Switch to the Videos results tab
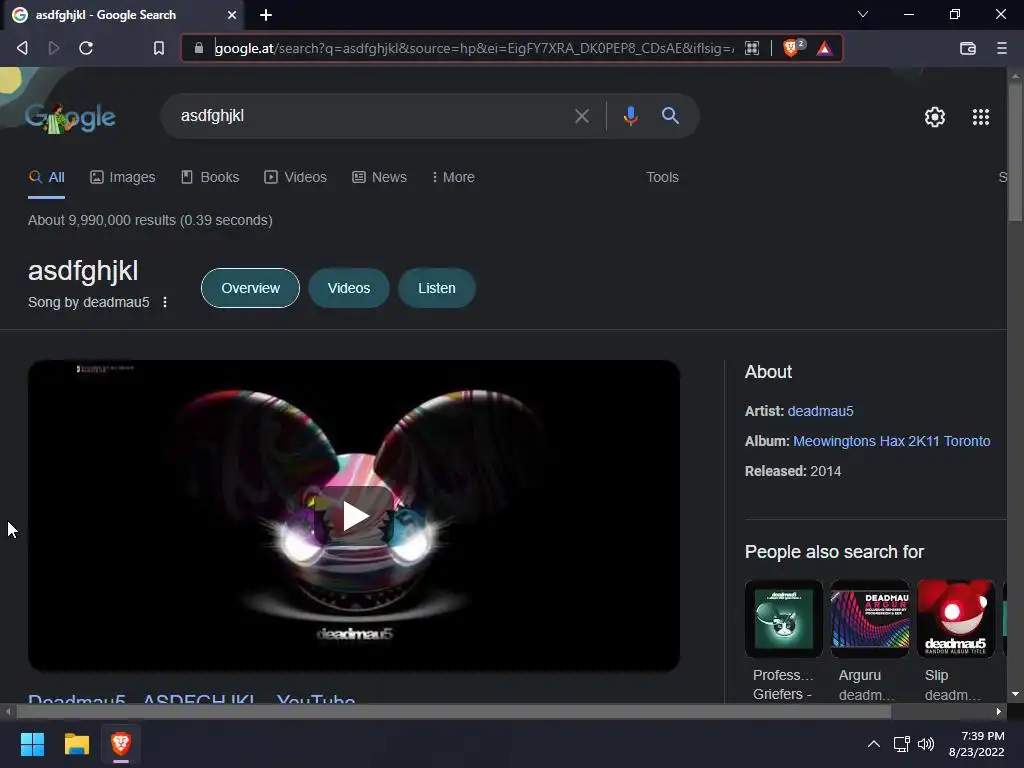The image size is (1024, 768). 295,177
